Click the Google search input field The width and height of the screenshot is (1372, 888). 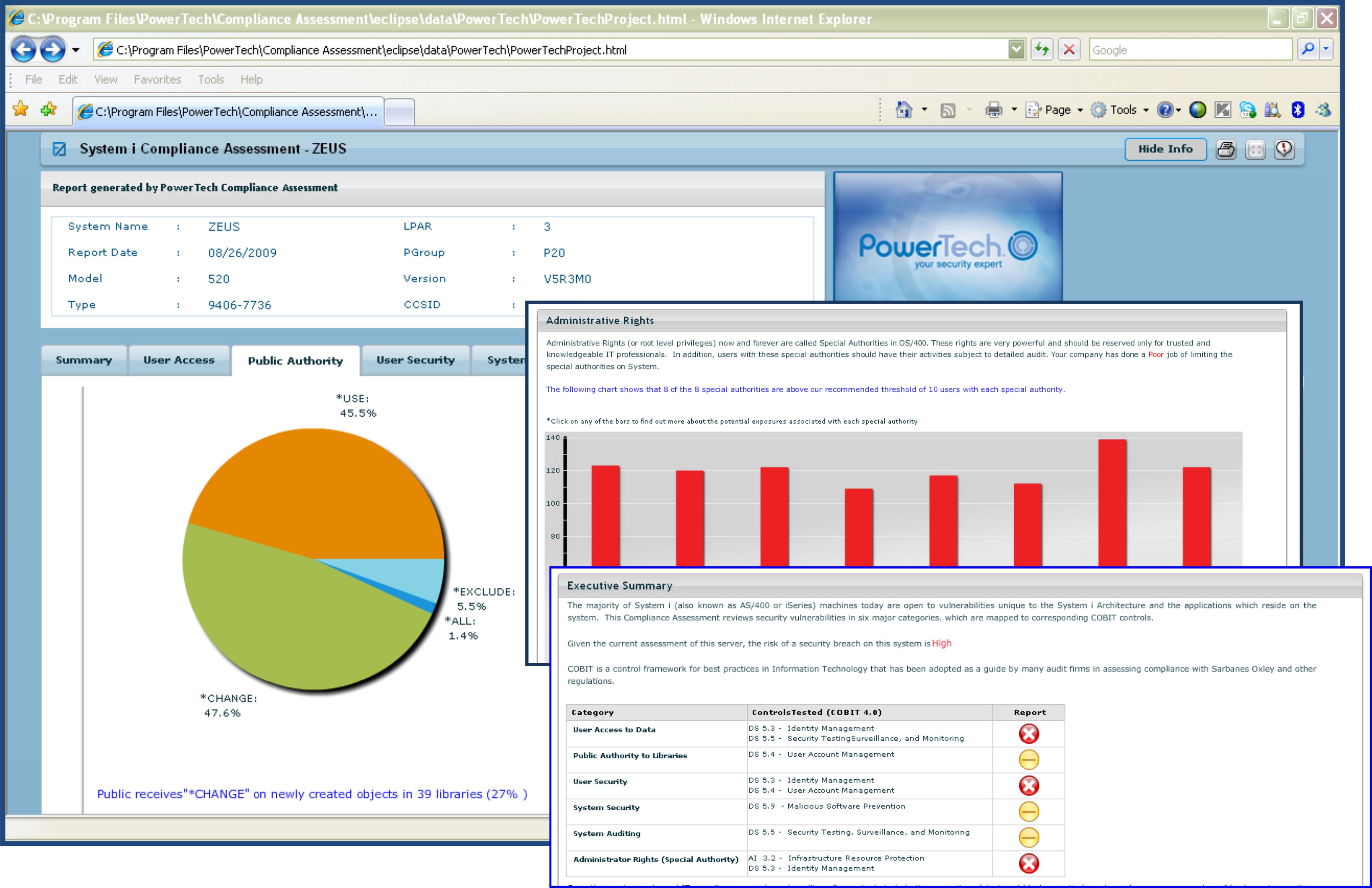[x=1190, y=50]
